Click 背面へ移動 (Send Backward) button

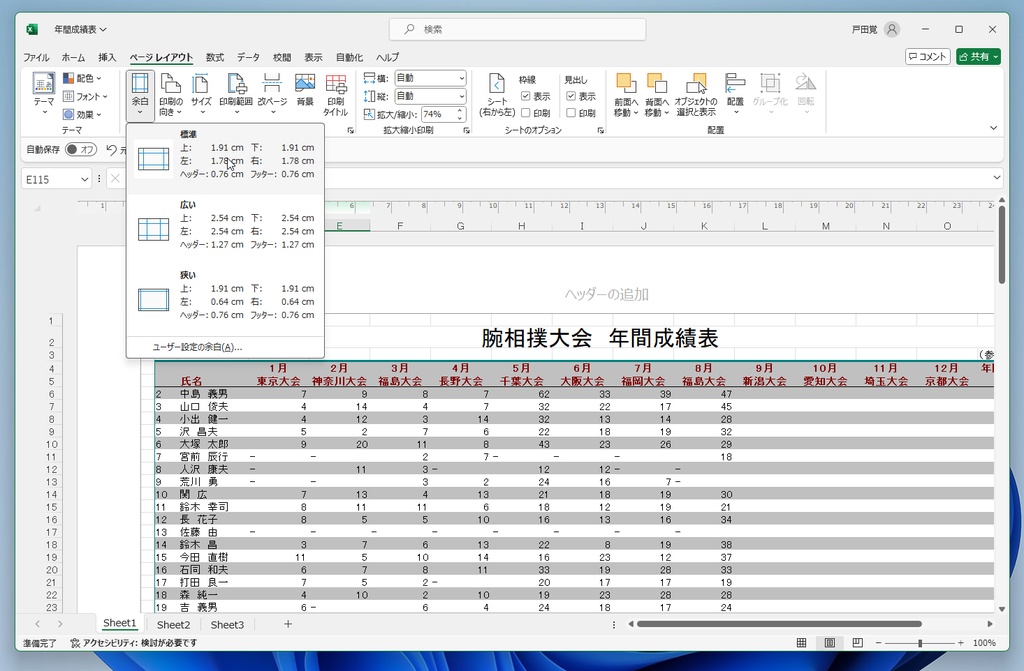coord(657,95)
